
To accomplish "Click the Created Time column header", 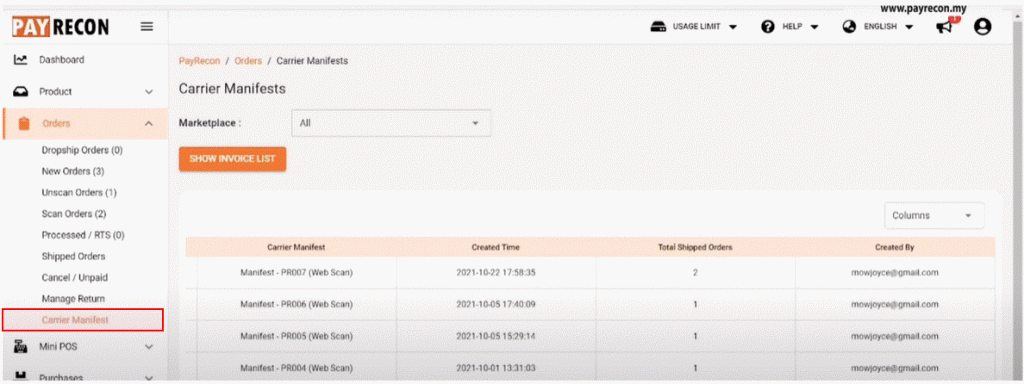I will coord(496,248).
